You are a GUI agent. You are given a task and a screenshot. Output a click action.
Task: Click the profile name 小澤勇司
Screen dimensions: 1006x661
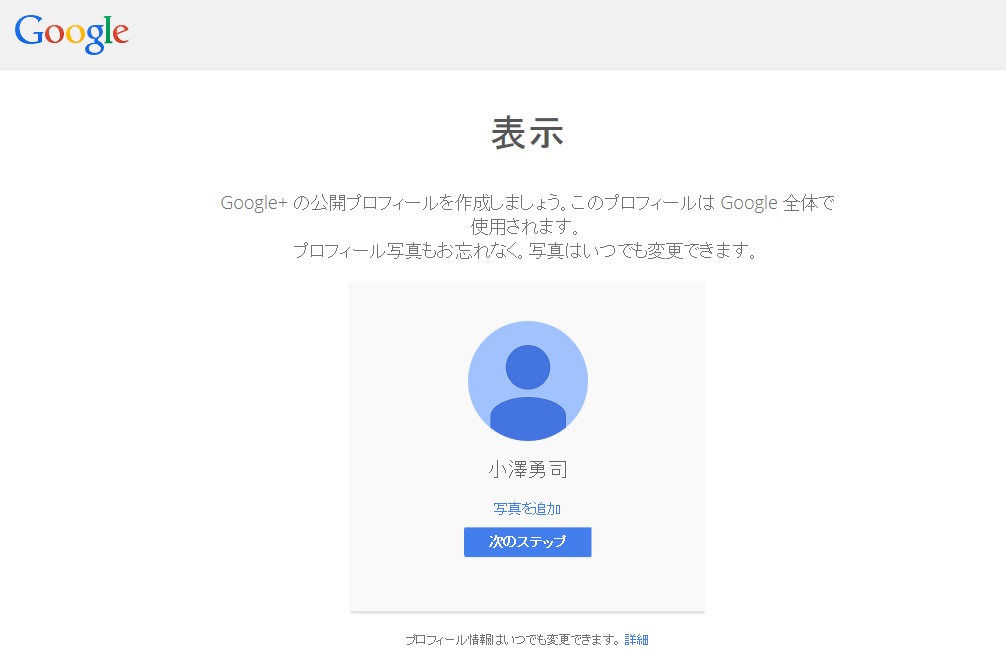pyautogui.click(x=527, y=470)
